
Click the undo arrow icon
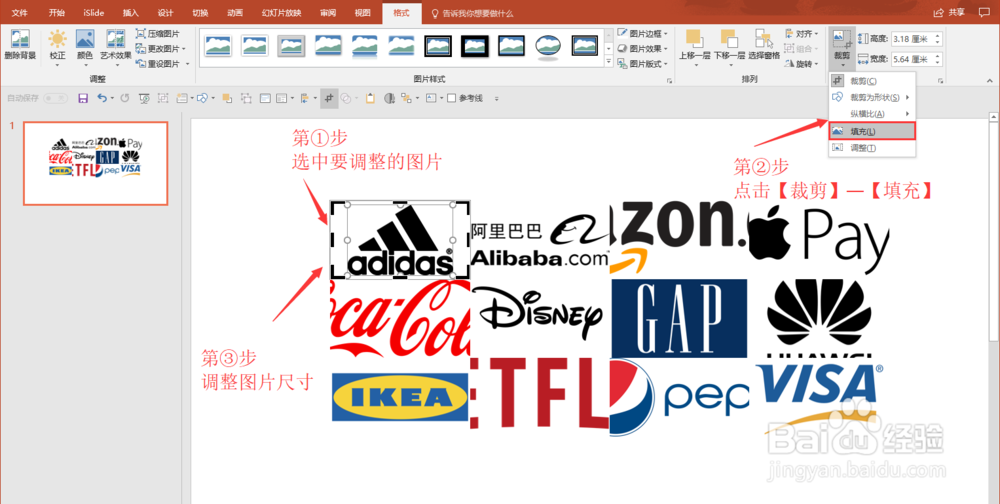coord(101,98)
